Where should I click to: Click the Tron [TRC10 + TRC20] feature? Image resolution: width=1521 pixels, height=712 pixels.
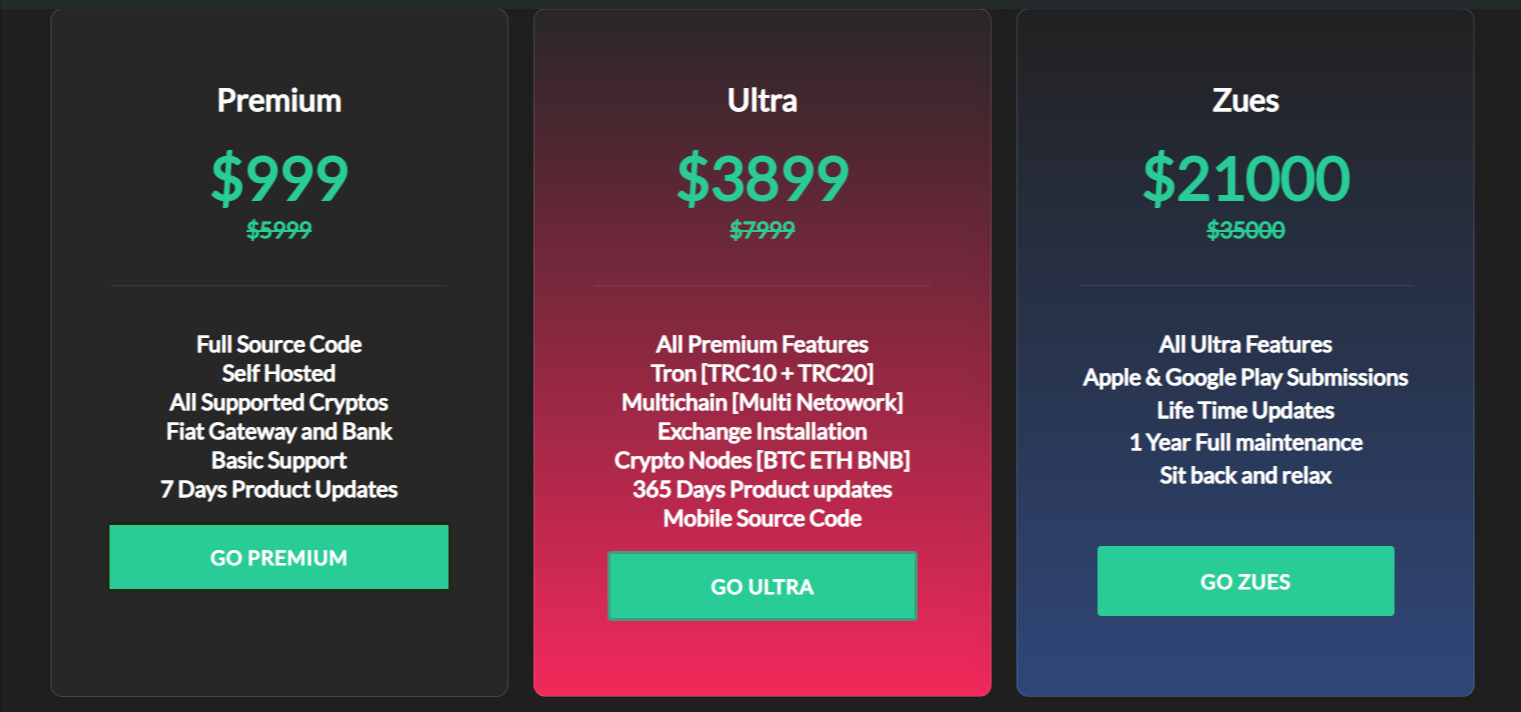coord(762,373)
